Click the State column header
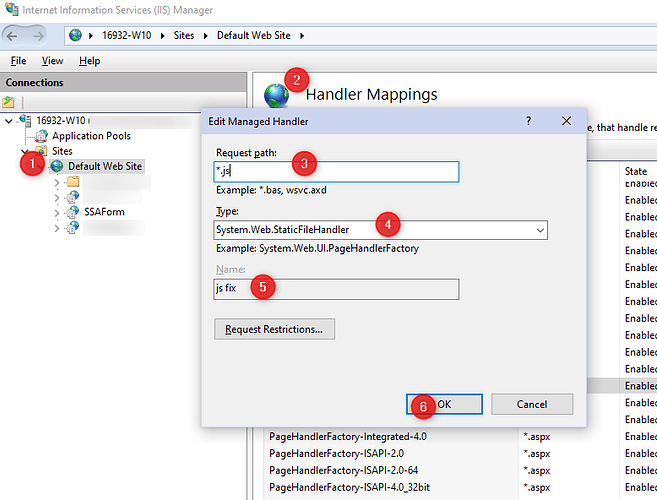Image resolution: width=657 pixels, height=500 pixels. click(636, 171)
